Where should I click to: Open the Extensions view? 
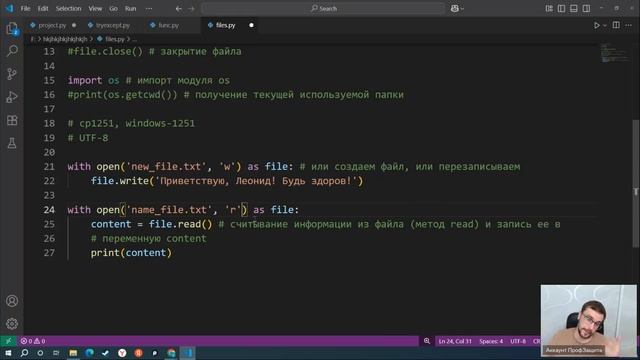pyautogui.click(x=12, y=120)
